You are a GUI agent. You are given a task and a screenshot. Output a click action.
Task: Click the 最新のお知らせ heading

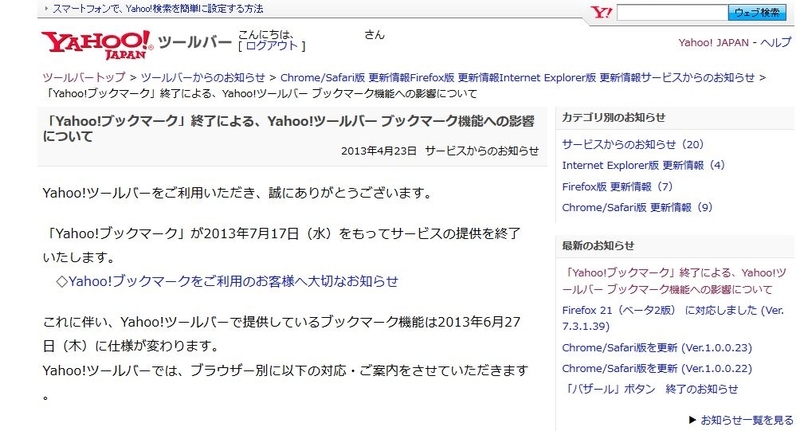point(598,246)
